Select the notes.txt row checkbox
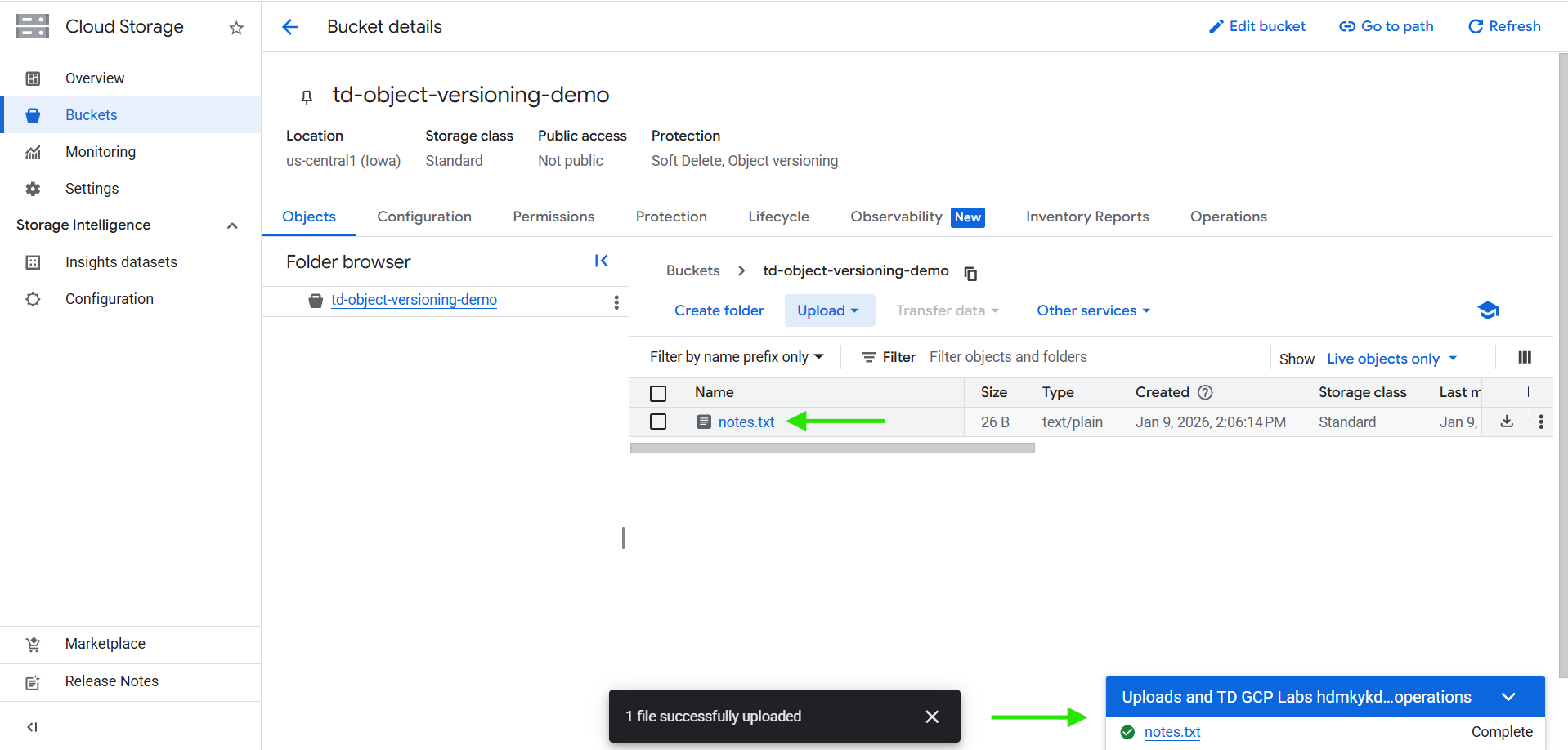This screenshot has height=750, width=1568. tap(658, 422)
